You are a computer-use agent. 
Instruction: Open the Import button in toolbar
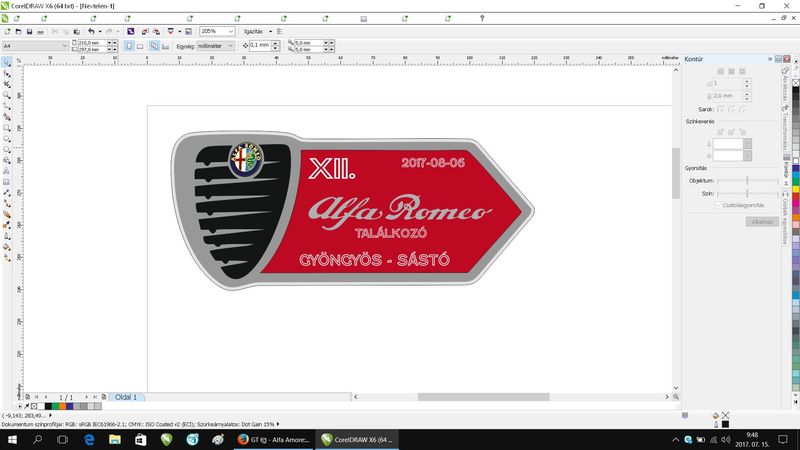tap(145, 32)
